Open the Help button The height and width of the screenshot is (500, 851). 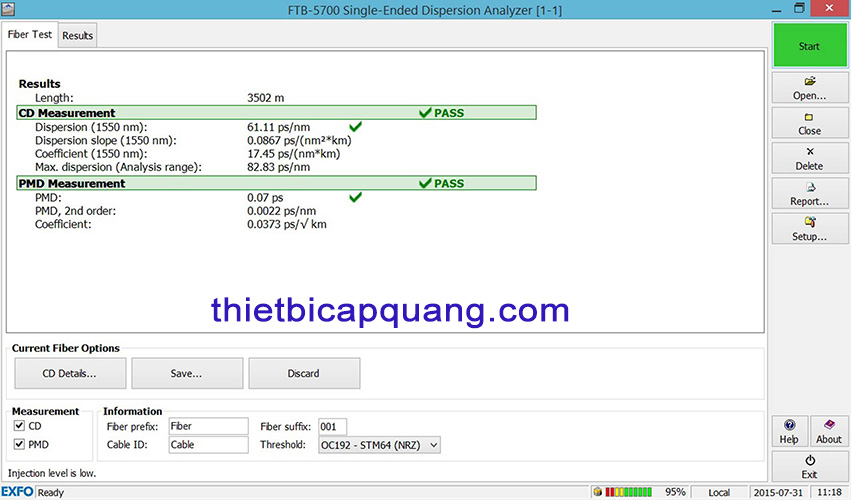(x=789, y=432)
